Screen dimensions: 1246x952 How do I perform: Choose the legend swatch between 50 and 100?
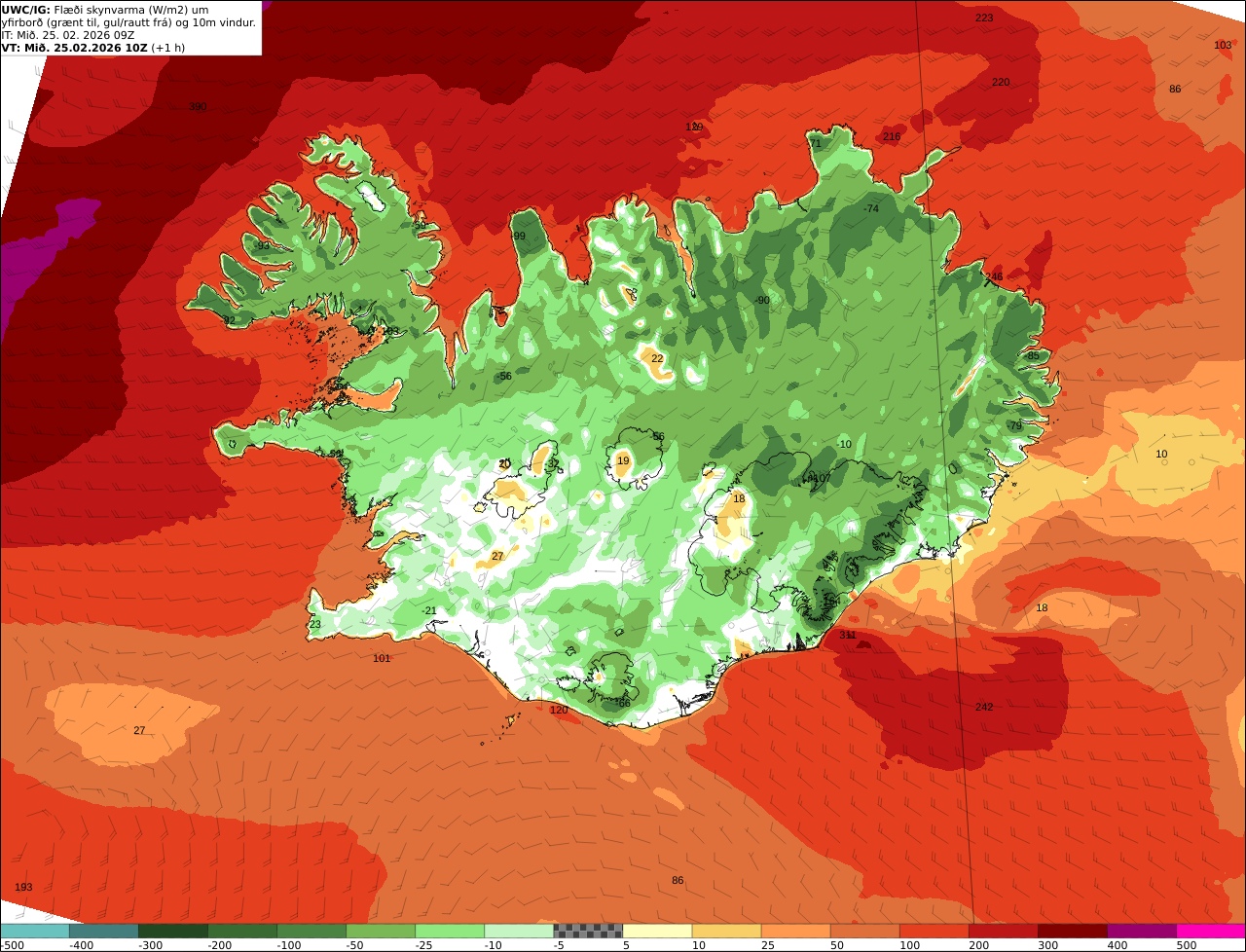(864, 931)
